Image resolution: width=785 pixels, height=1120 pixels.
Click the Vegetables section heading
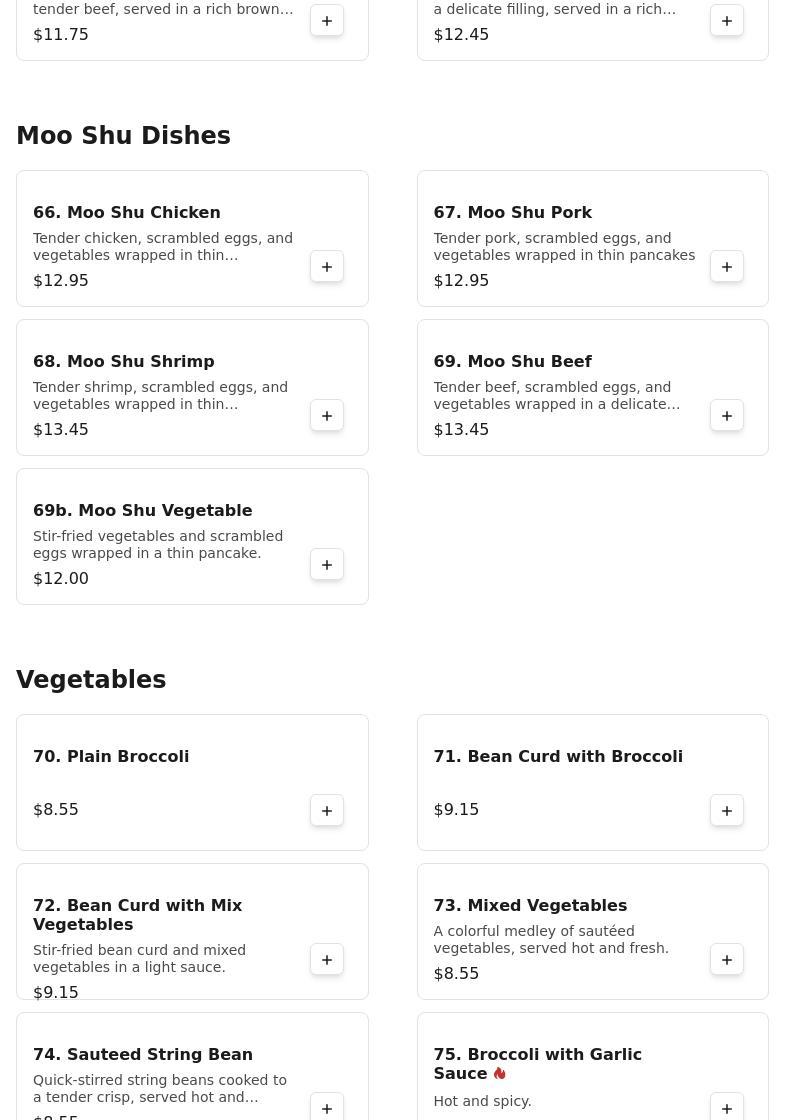(x=91, y=680)
